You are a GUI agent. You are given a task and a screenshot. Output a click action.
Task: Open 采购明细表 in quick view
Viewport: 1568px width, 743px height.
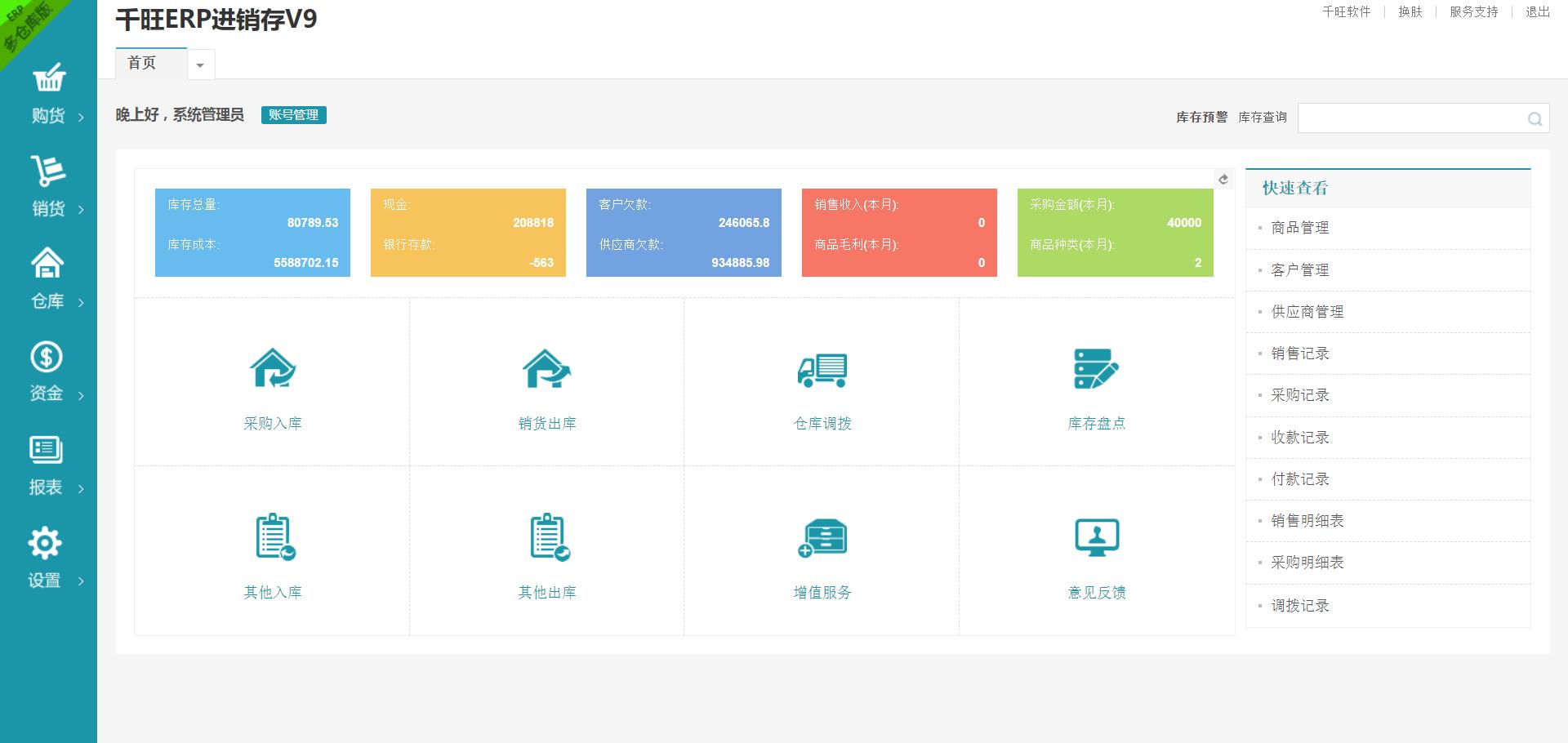(1307, 562)
